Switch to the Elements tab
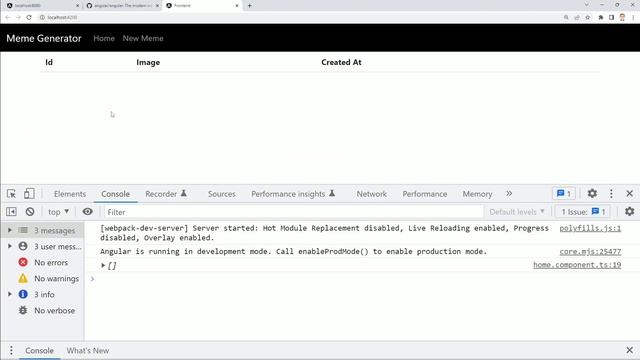The width and height of the screenshot is (640, 360). 70,194
